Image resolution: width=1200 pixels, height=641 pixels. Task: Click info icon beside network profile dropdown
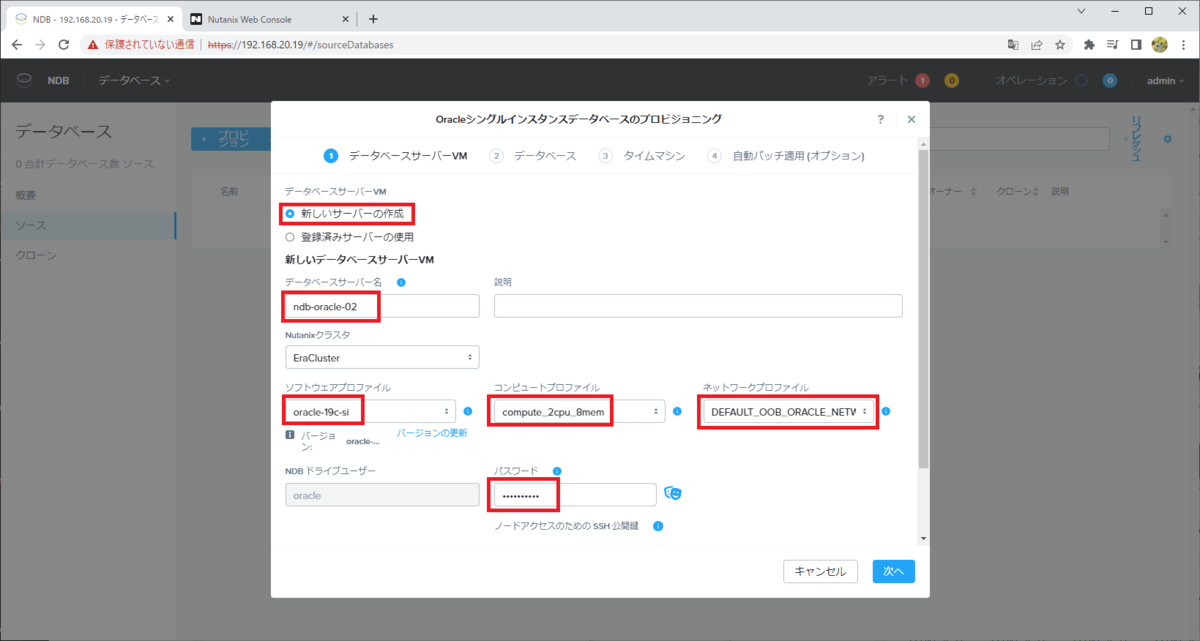tap(886, 411)
